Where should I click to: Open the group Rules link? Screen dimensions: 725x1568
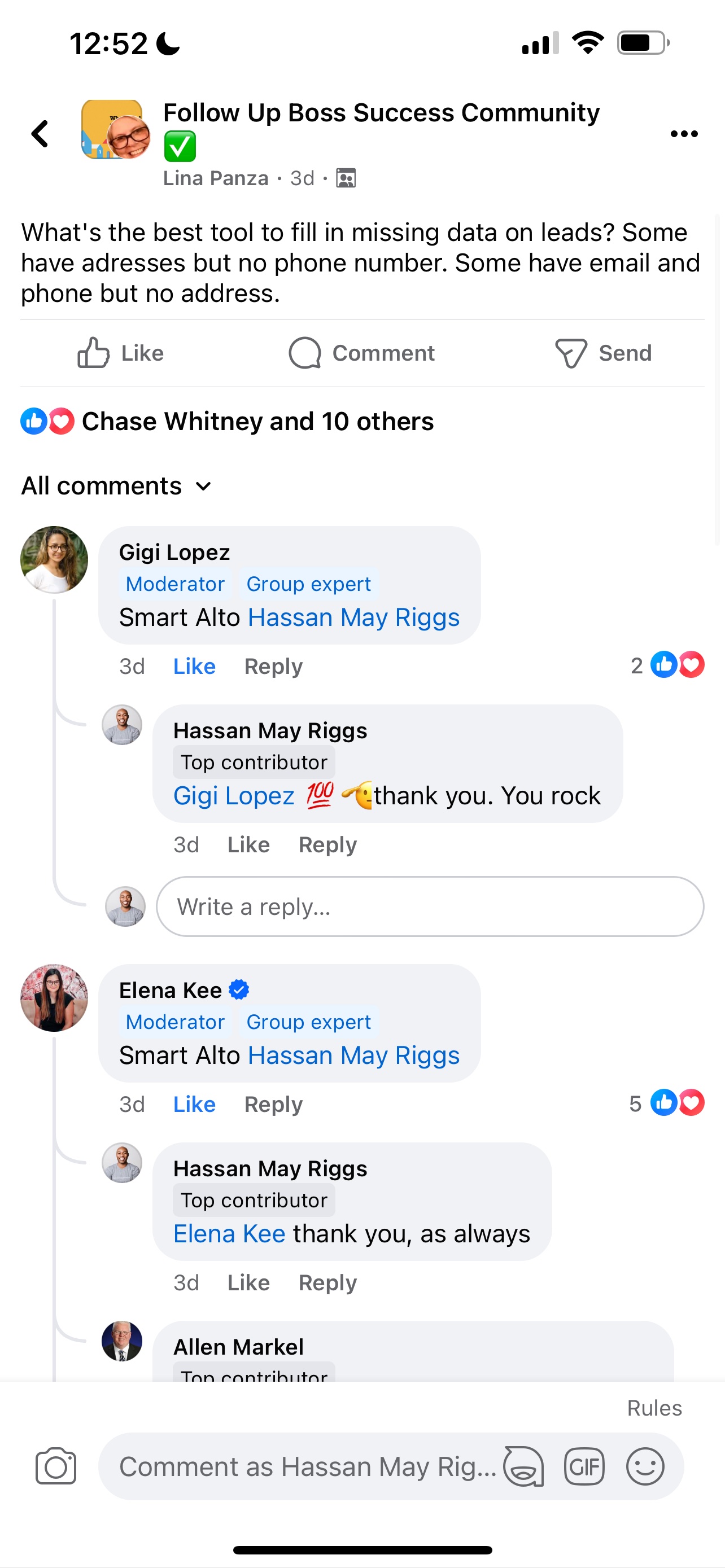[x=654, y=1408]
